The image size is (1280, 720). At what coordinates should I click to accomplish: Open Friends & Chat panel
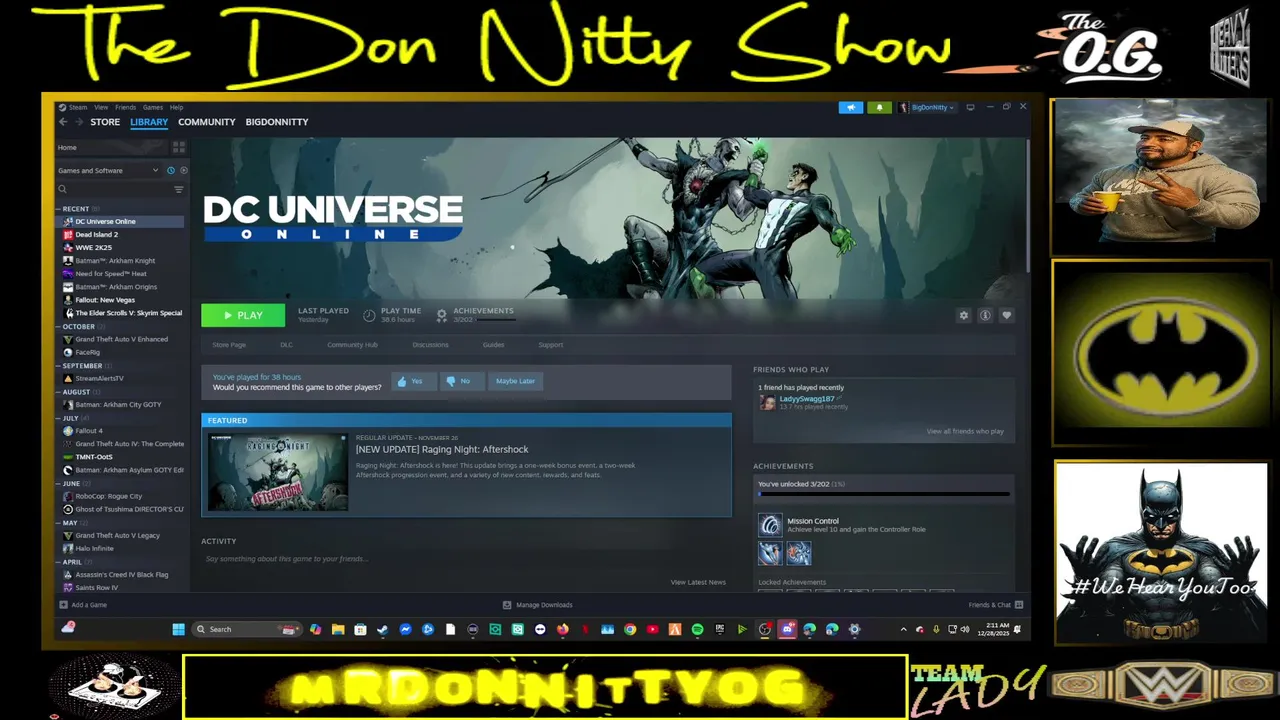point(995,605)
